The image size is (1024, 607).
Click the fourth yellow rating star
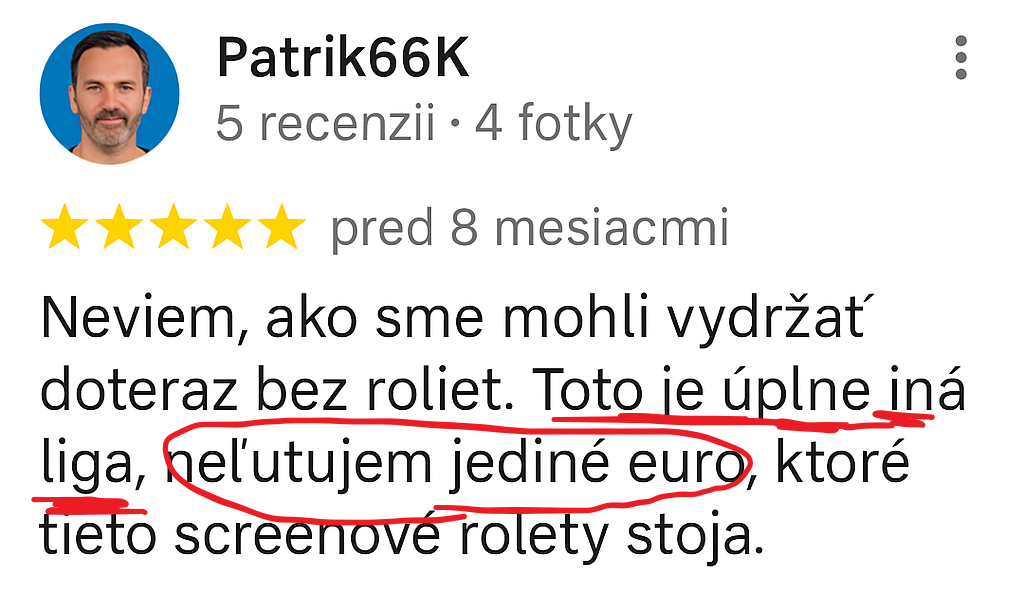(x=227, y=227)
